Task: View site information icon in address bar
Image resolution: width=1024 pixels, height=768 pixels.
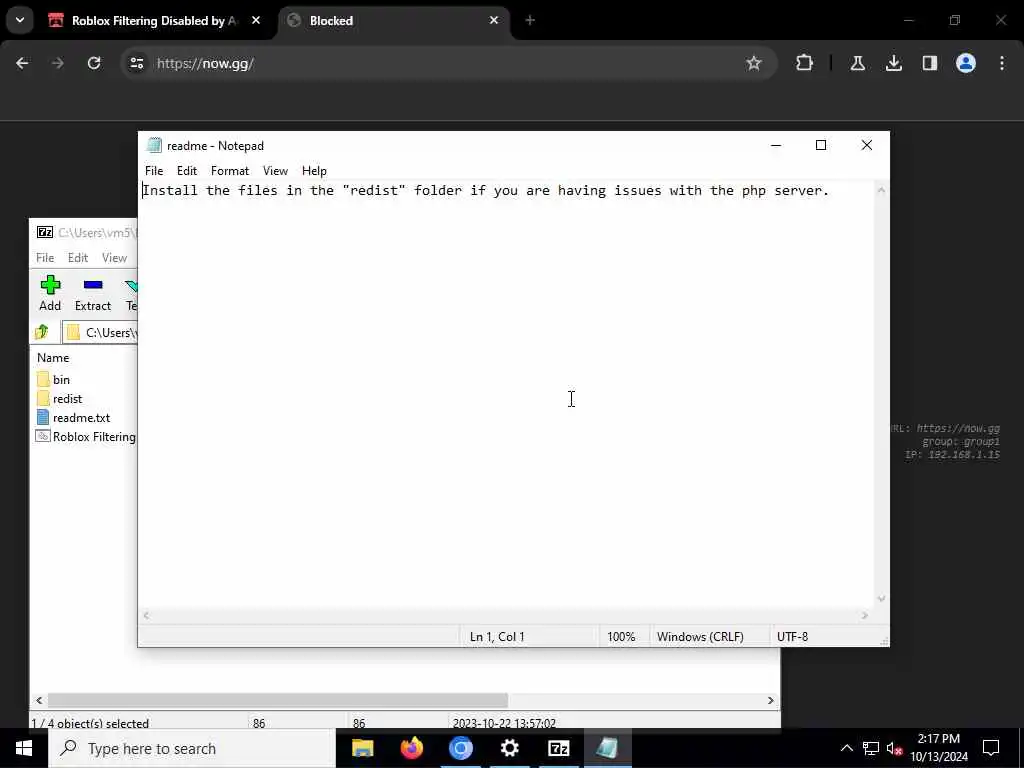Action: pyautogui.click(x=136, y=63)
